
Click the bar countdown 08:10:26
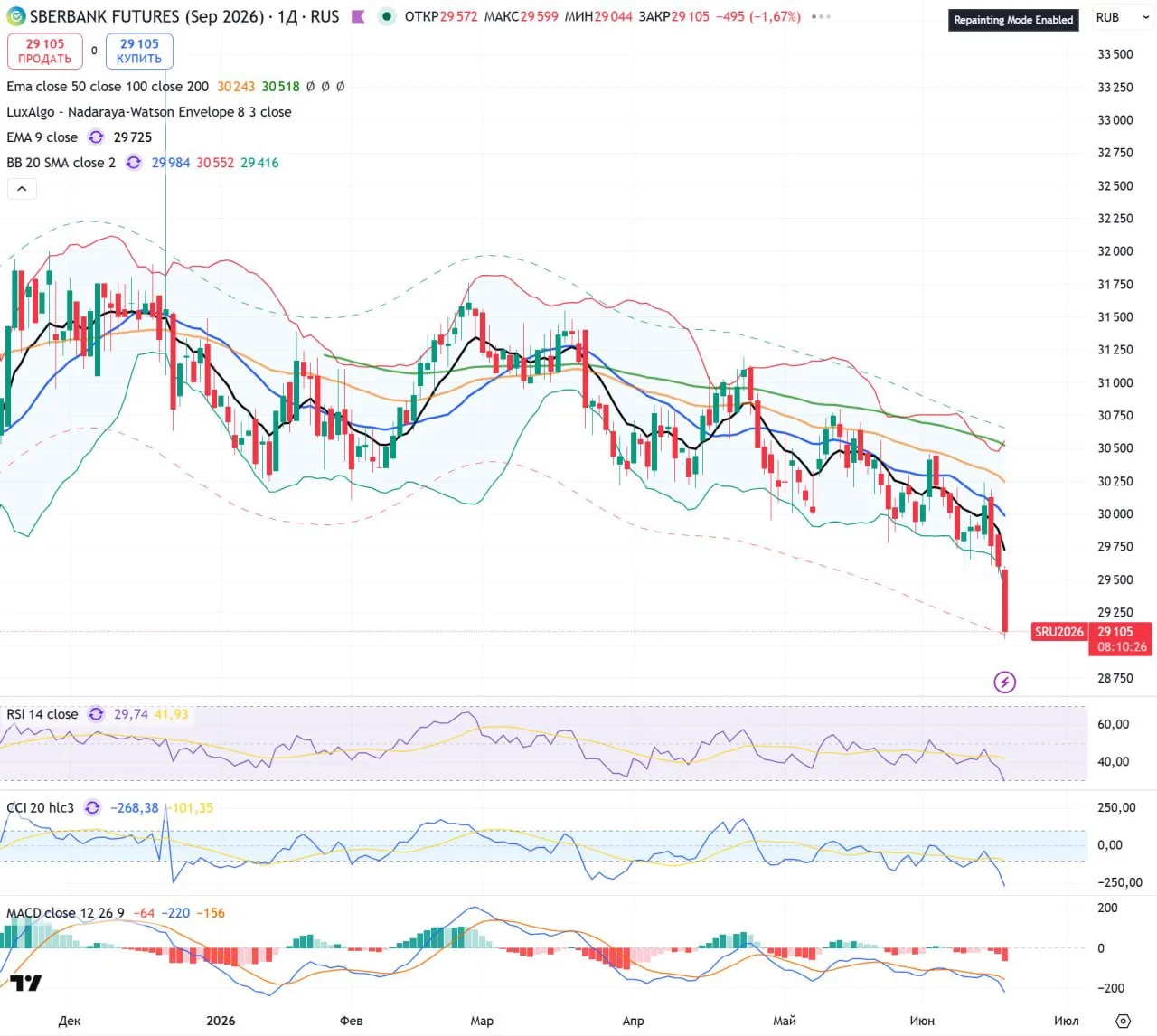(x=1122, y=647)
